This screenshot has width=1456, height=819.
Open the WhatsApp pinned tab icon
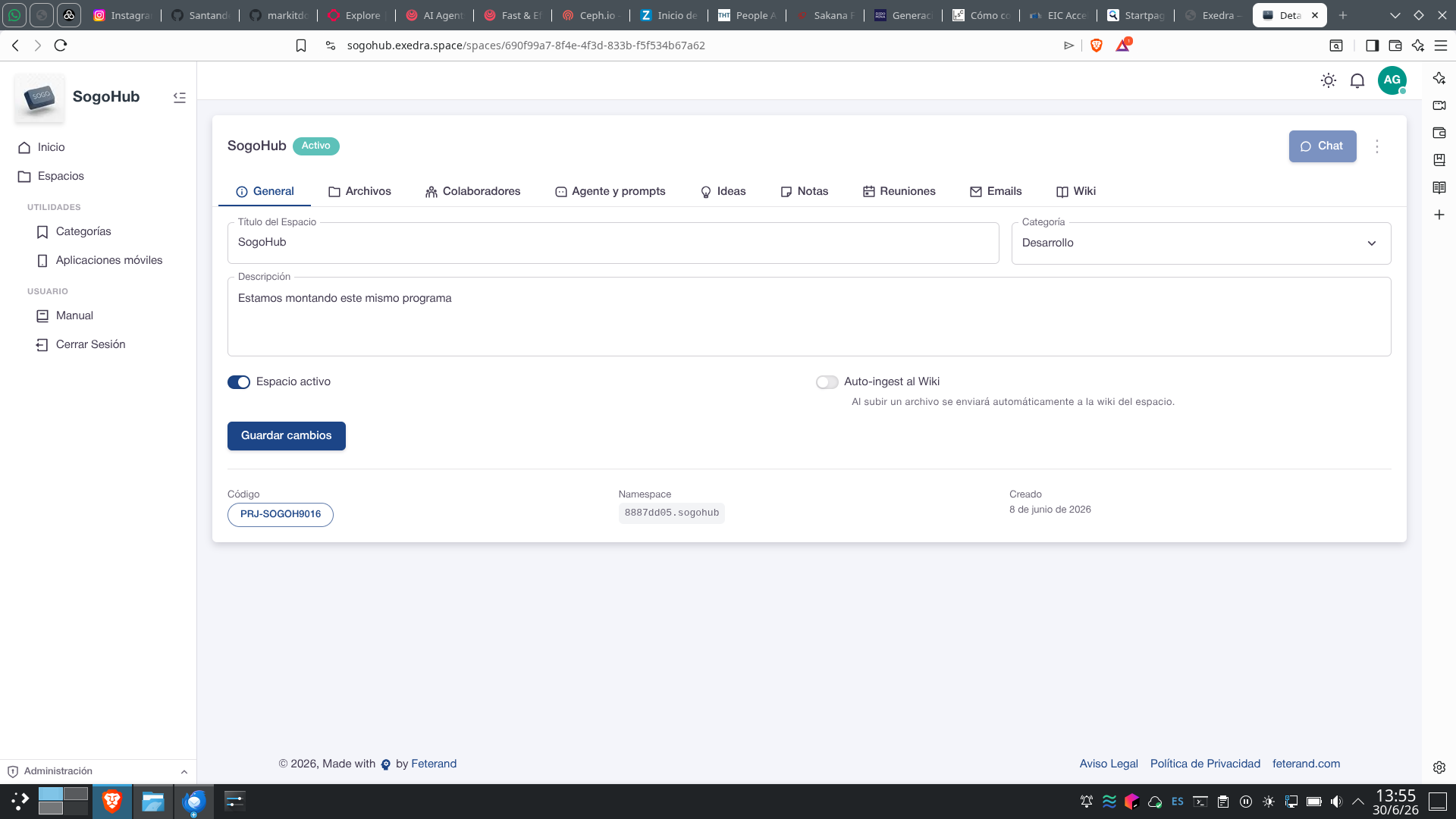(14, 15)
